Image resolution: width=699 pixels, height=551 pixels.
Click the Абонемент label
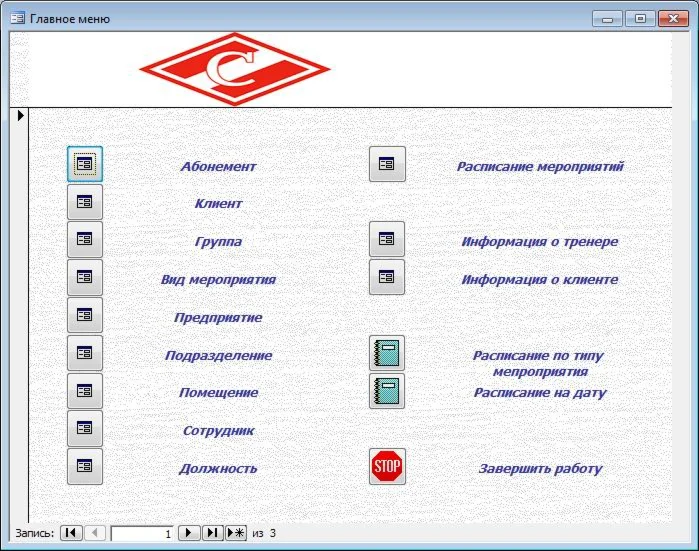tap(218, 166)
